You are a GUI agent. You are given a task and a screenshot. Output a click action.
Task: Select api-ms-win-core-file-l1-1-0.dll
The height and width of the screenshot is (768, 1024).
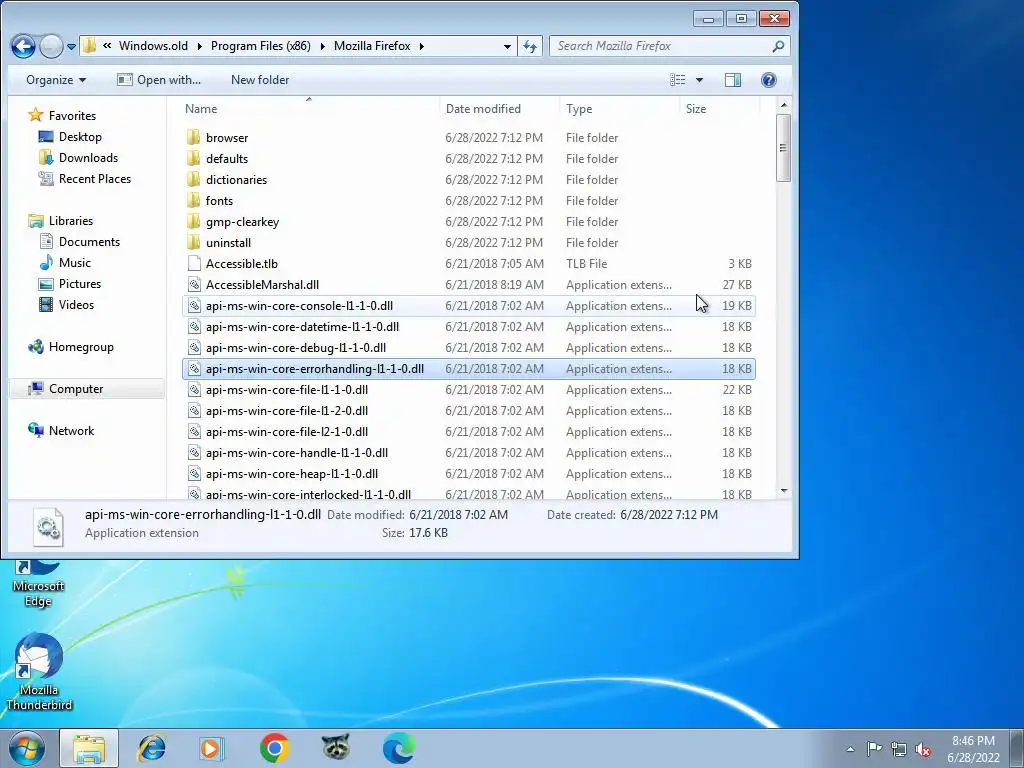468,389
